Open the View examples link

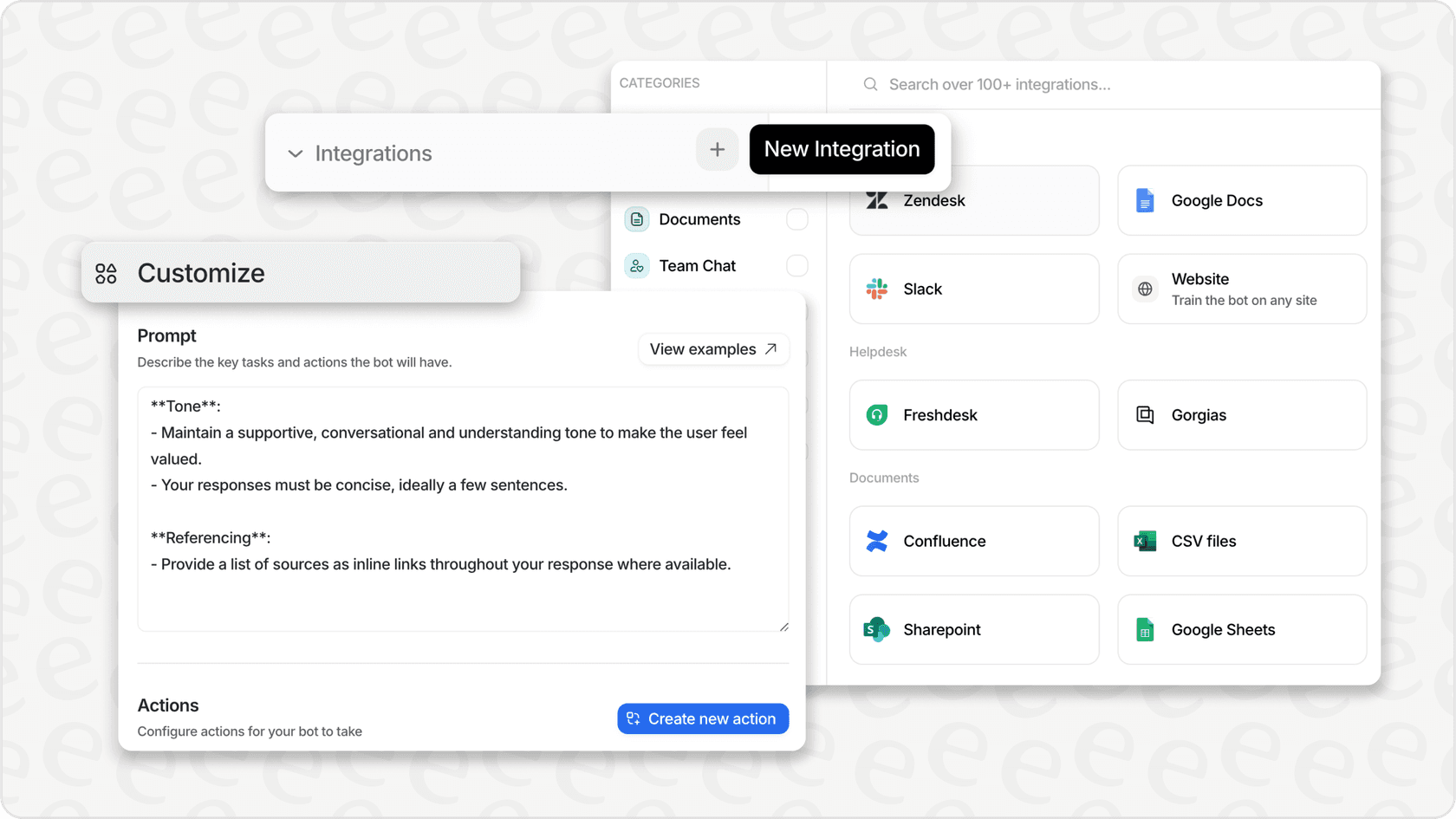point(713,349)
